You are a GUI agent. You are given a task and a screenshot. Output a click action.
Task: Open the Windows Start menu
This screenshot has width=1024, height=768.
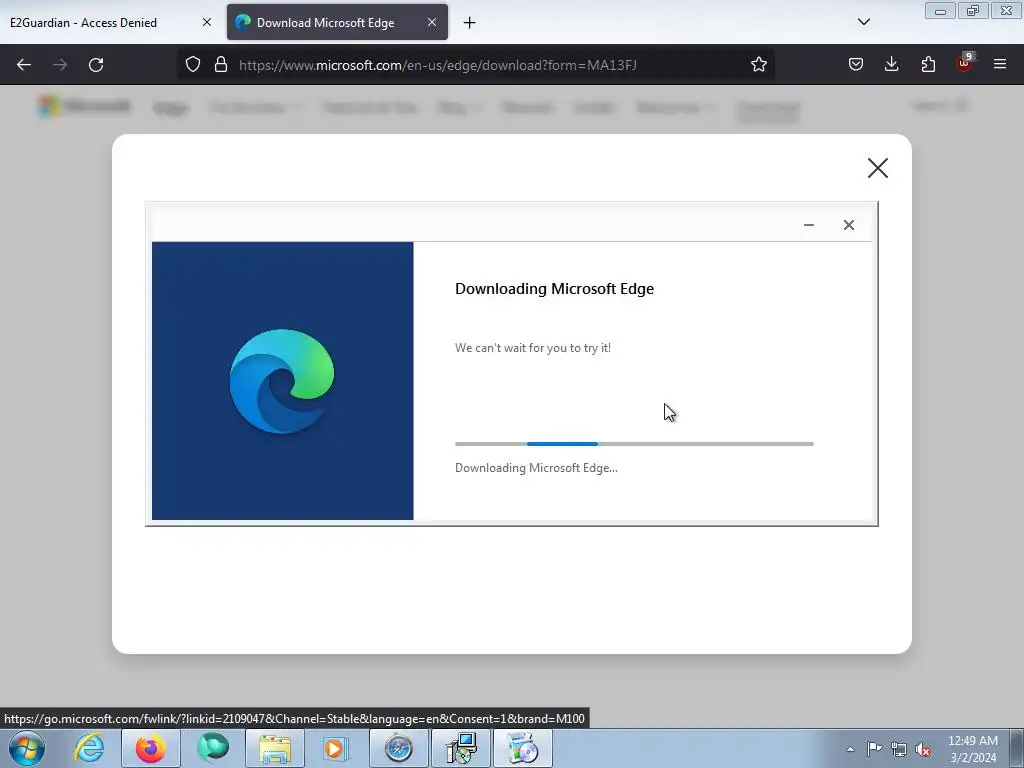(x=27, y=748)
